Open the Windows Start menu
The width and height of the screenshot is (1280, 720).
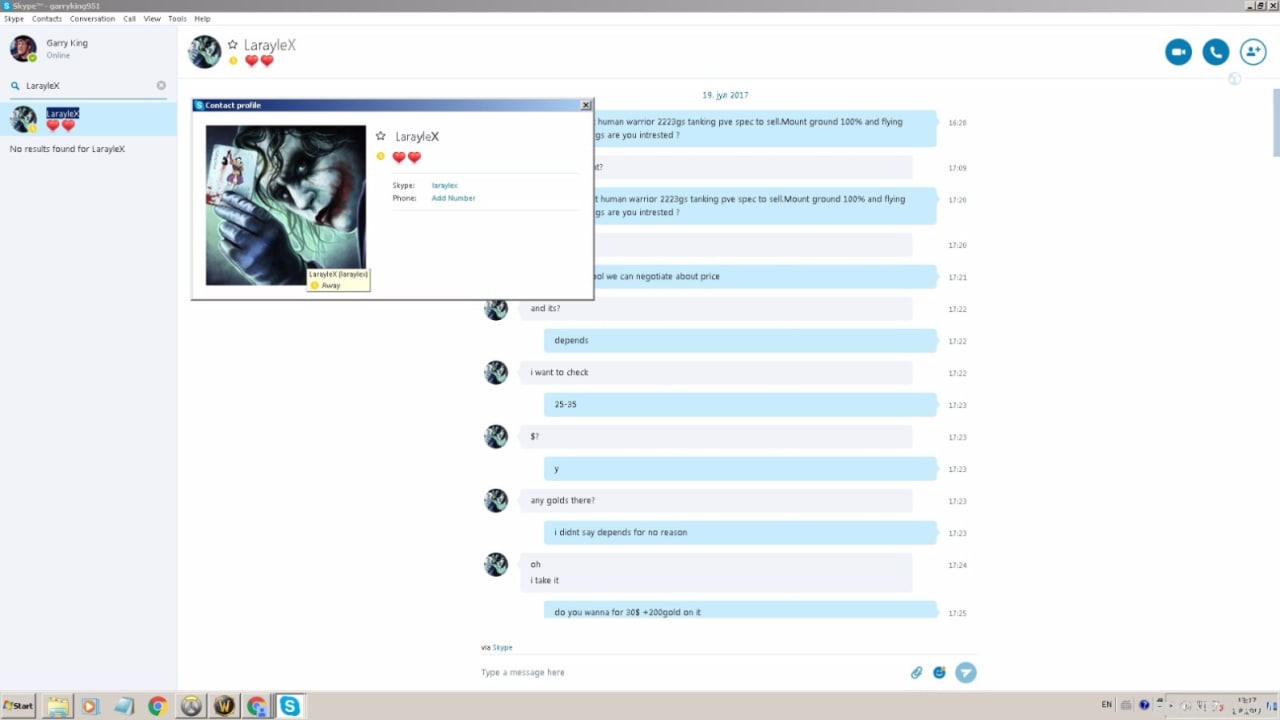(x=18, y=706)
